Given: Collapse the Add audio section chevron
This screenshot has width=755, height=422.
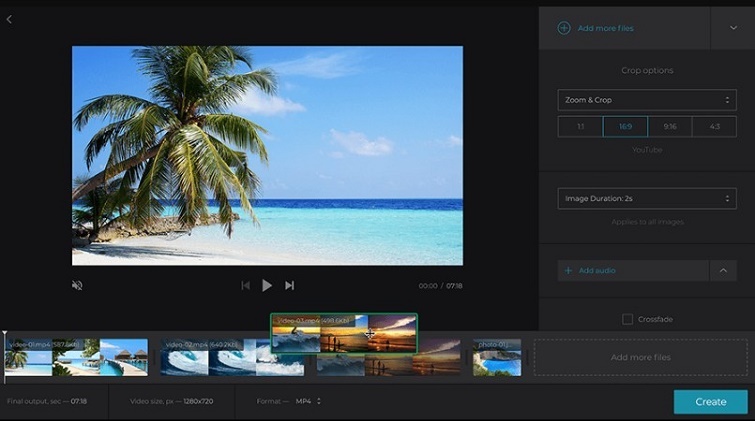Looking at the screenshot, I should (723, 270).
